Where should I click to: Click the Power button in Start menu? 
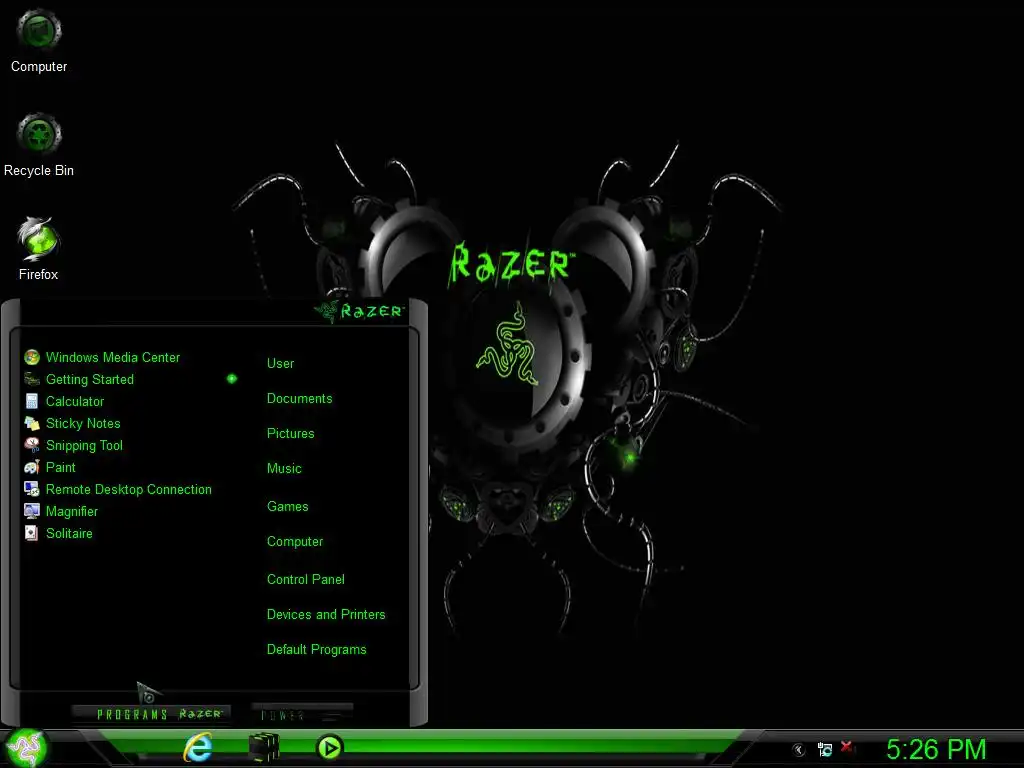302,714
